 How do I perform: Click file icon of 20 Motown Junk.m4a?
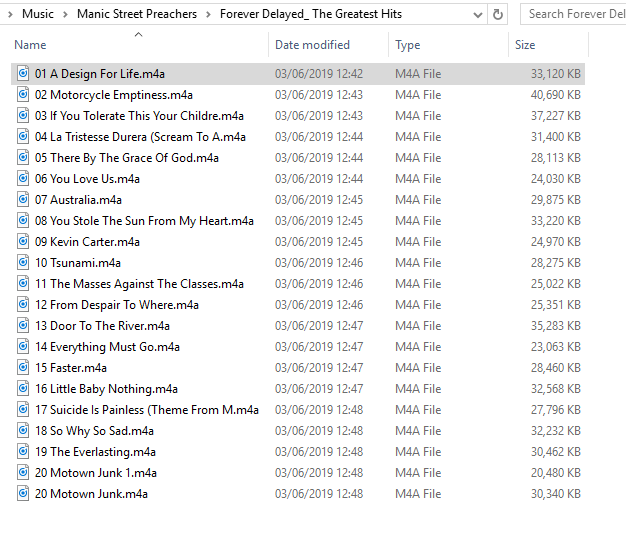coord(23,493)
